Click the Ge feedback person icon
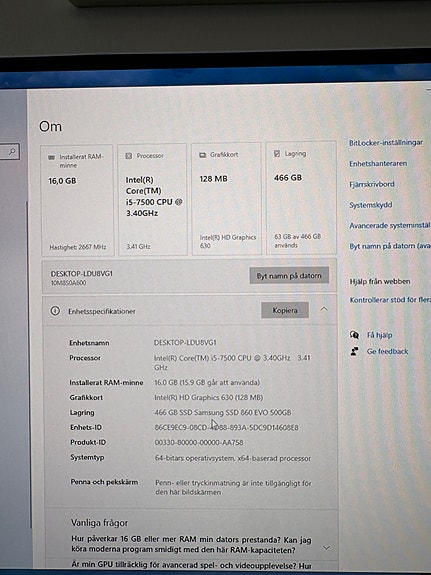Viewport: 431px width, 575px height. pos(354,351)
